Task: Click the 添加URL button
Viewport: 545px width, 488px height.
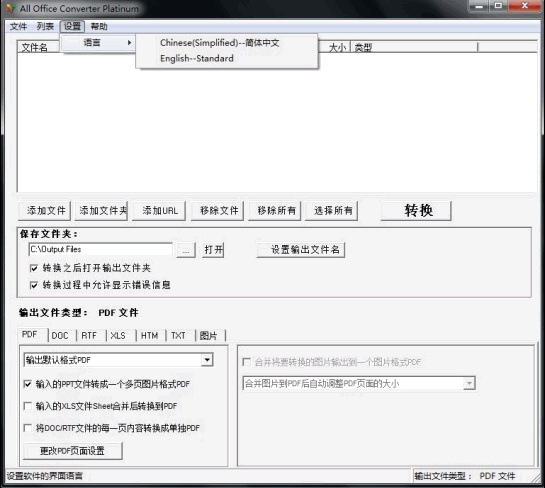Action: click(160, 211)
